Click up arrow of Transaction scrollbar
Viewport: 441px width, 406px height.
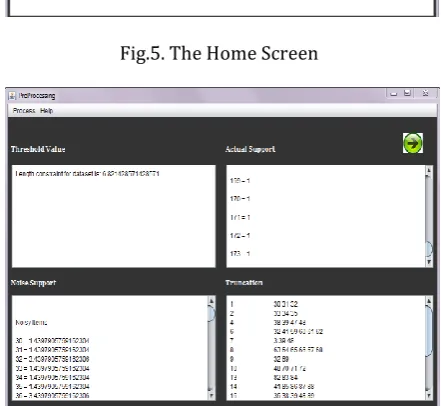[429, 301]
